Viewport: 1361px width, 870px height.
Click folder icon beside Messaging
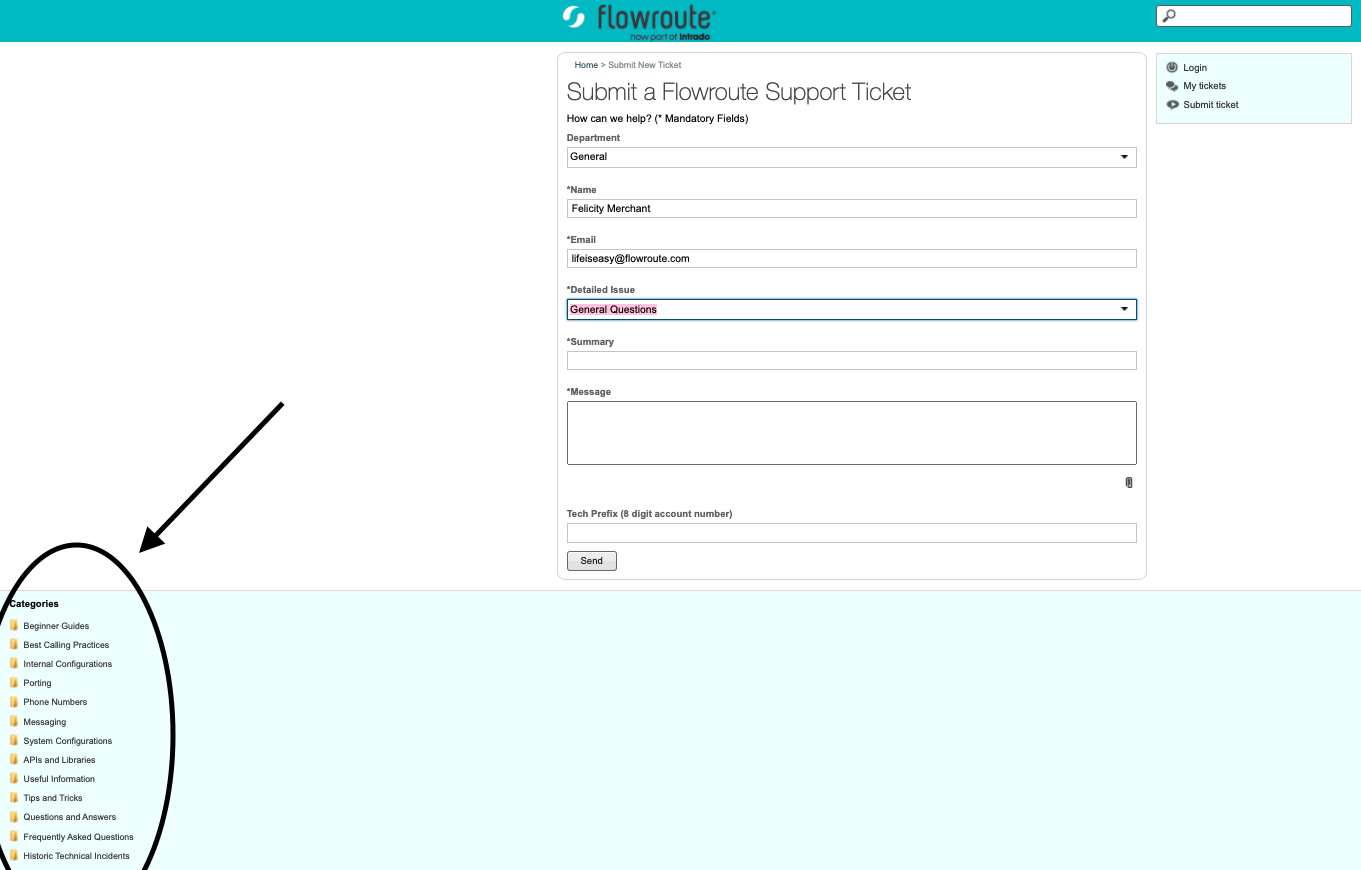tap(14, 721)
